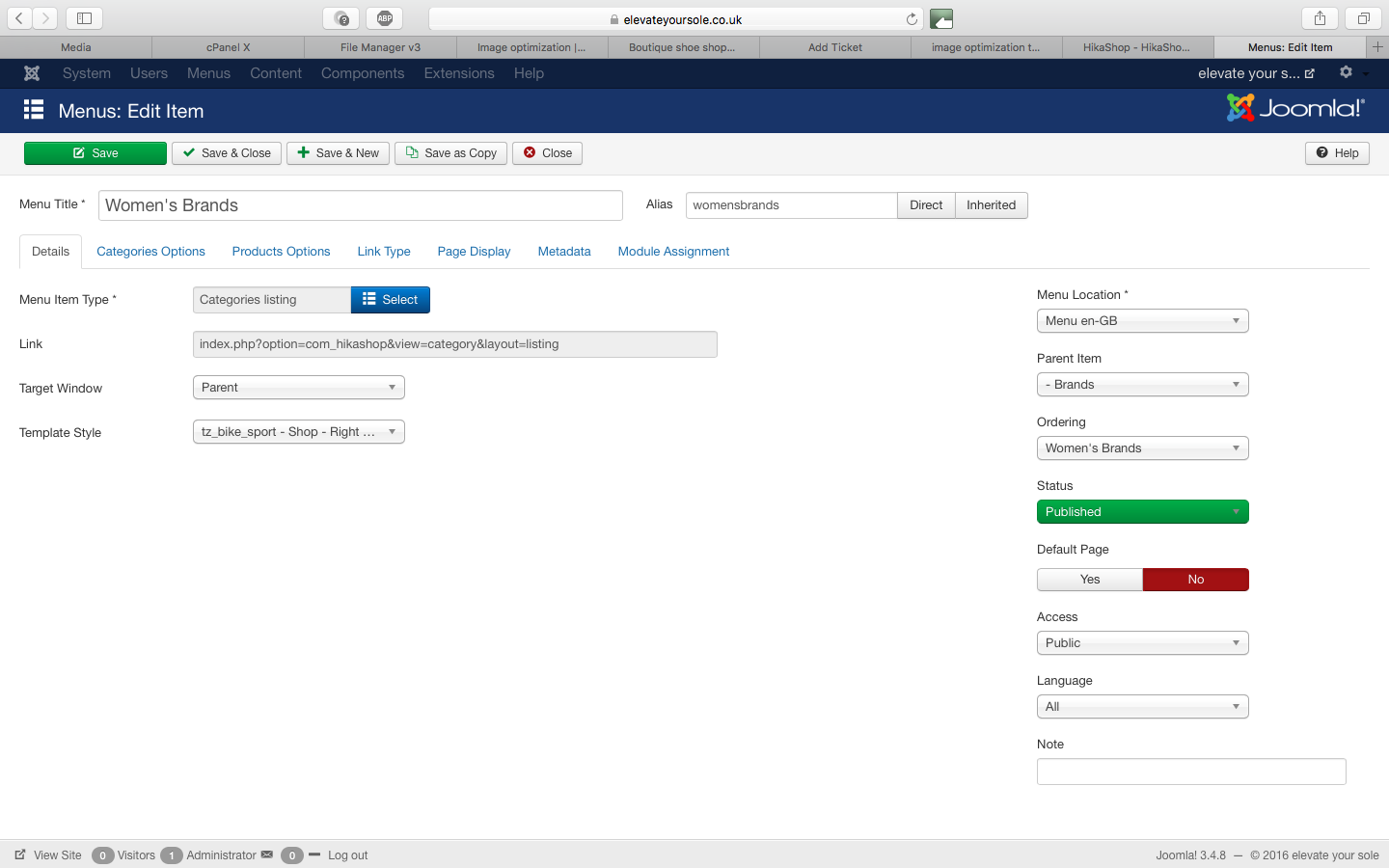
Task: Click the Safari address bar
Action: click(676, 19)
